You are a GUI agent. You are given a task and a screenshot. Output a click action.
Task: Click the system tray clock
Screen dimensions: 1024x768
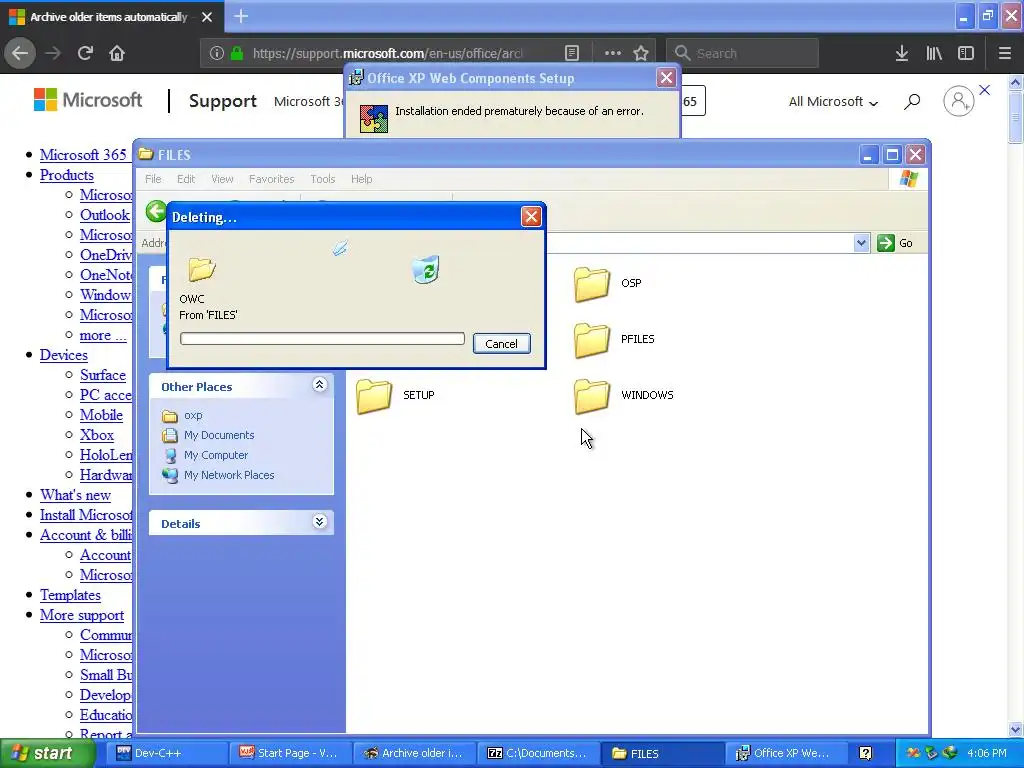987,754
